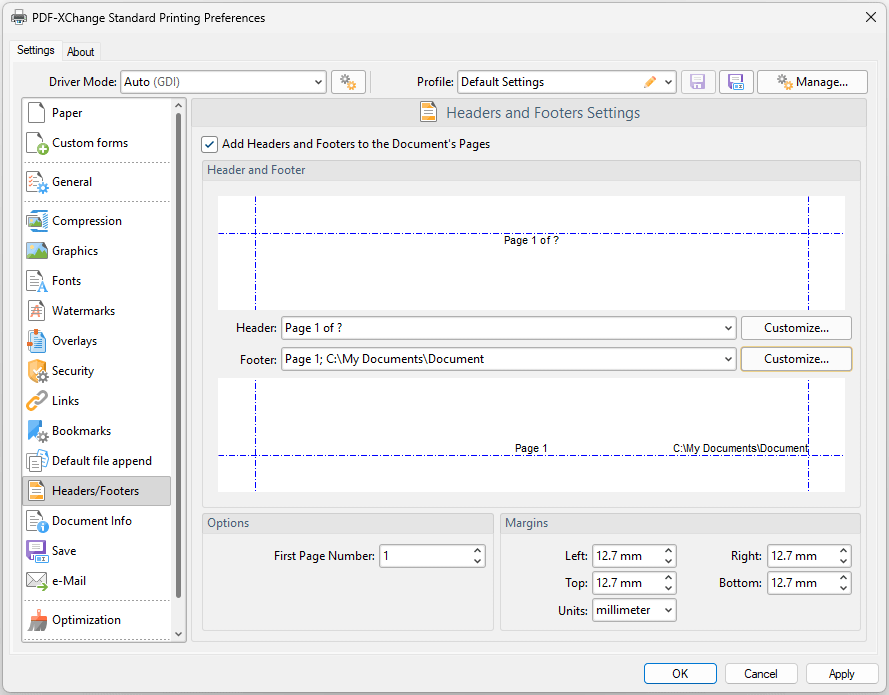Select the Overlays icon in sidebar
Image resolution: width=889 pixels, height=695 pixels.
point(37,341)
